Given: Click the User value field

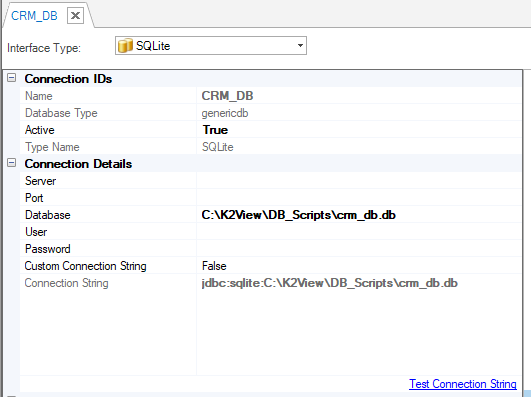Looking at the screenshot, I should [x=359, y=232].
